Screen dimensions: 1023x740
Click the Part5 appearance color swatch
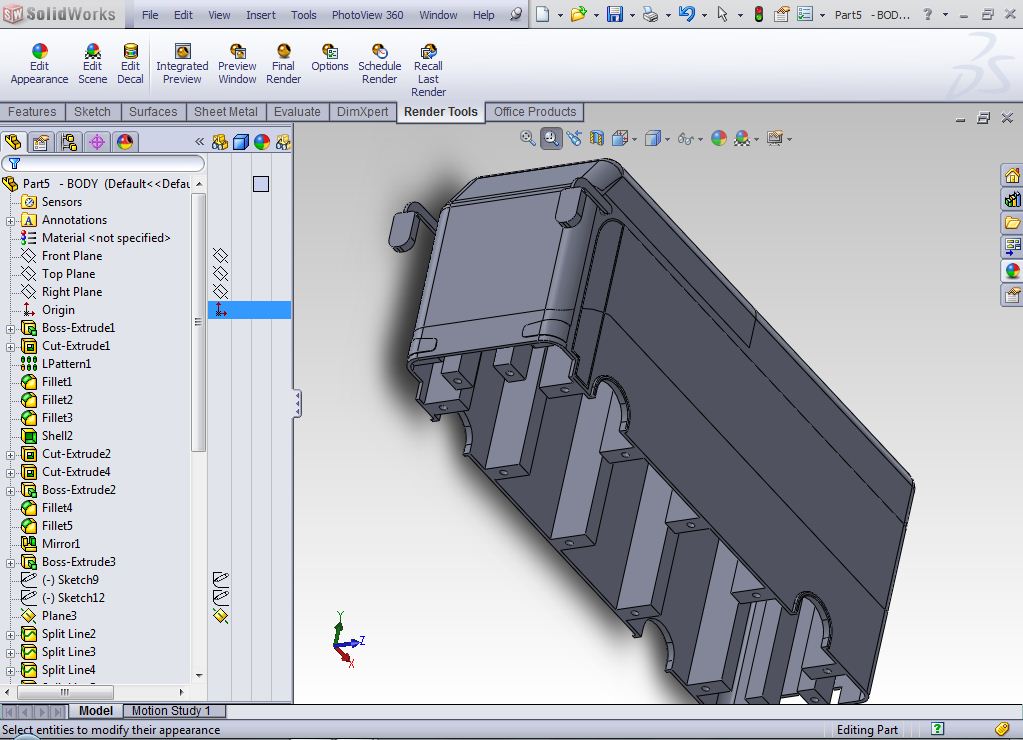[x=261, y=184]
